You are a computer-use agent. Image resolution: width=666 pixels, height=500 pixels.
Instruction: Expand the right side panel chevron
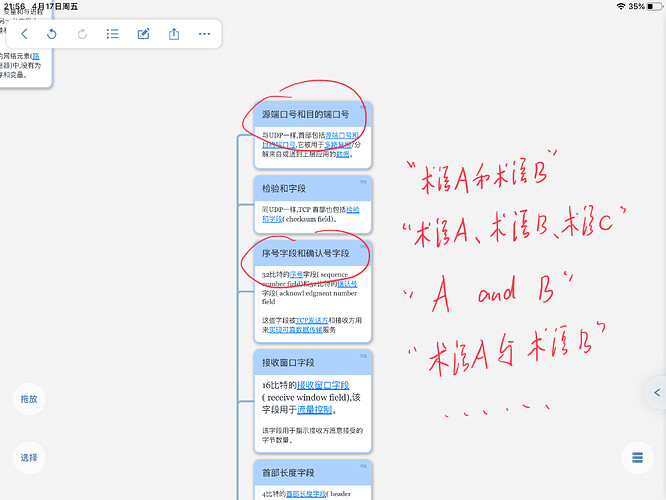pyautogui.click(x=656, y=393)
